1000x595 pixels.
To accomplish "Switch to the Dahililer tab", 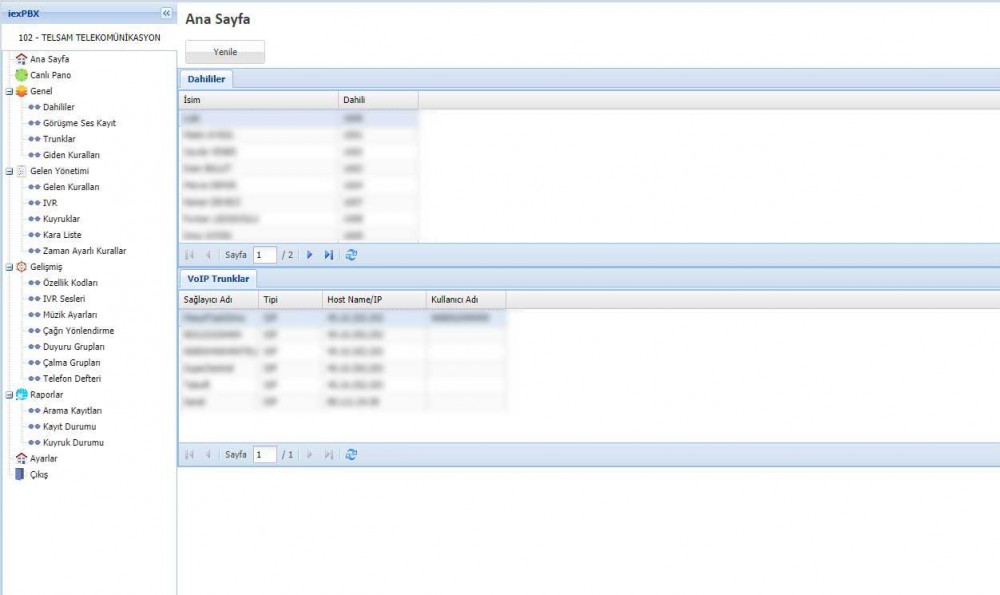I will point(206,79).
